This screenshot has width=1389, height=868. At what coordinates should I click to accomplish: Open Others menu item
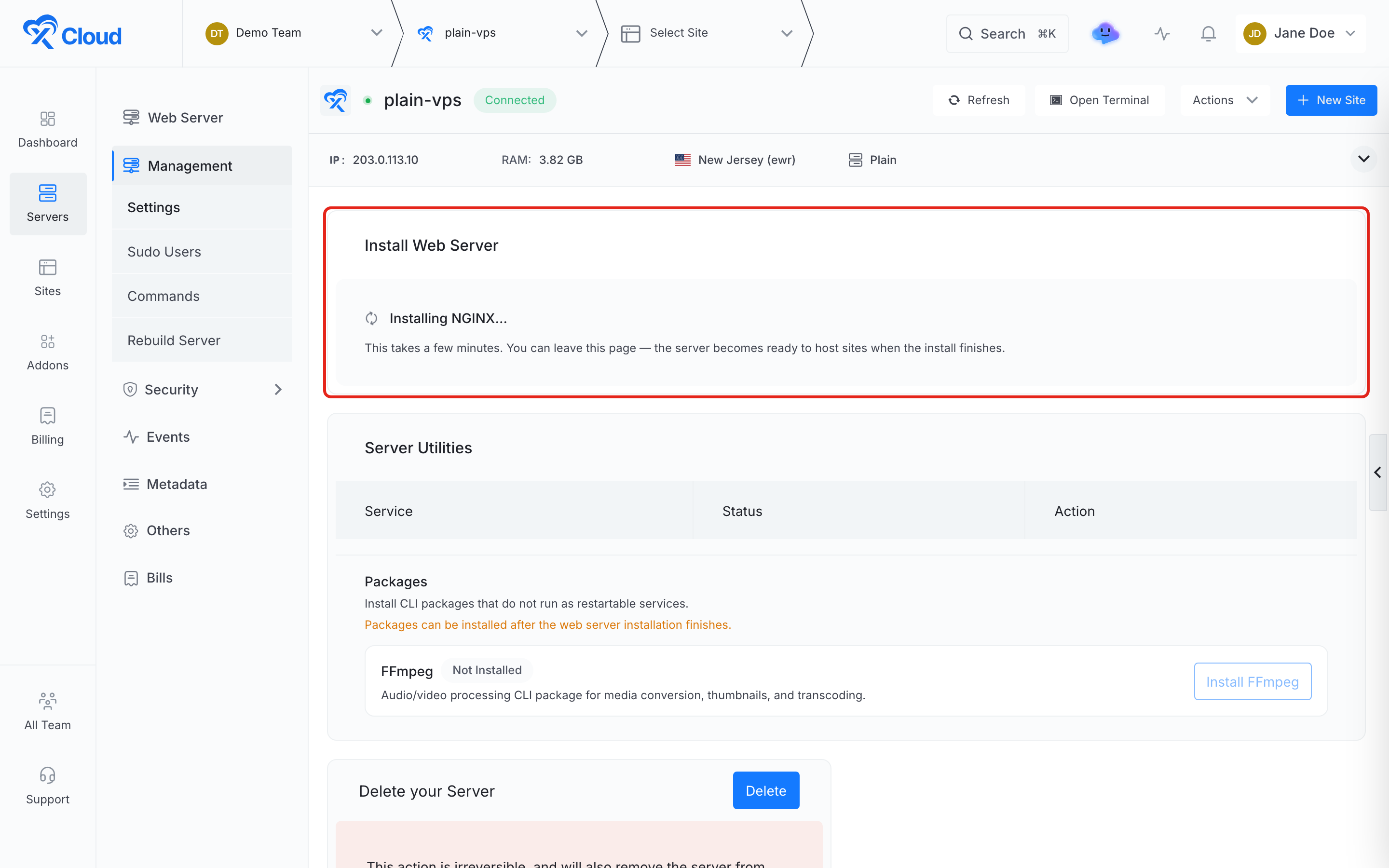pyautogui.click(x=203, y=530)
